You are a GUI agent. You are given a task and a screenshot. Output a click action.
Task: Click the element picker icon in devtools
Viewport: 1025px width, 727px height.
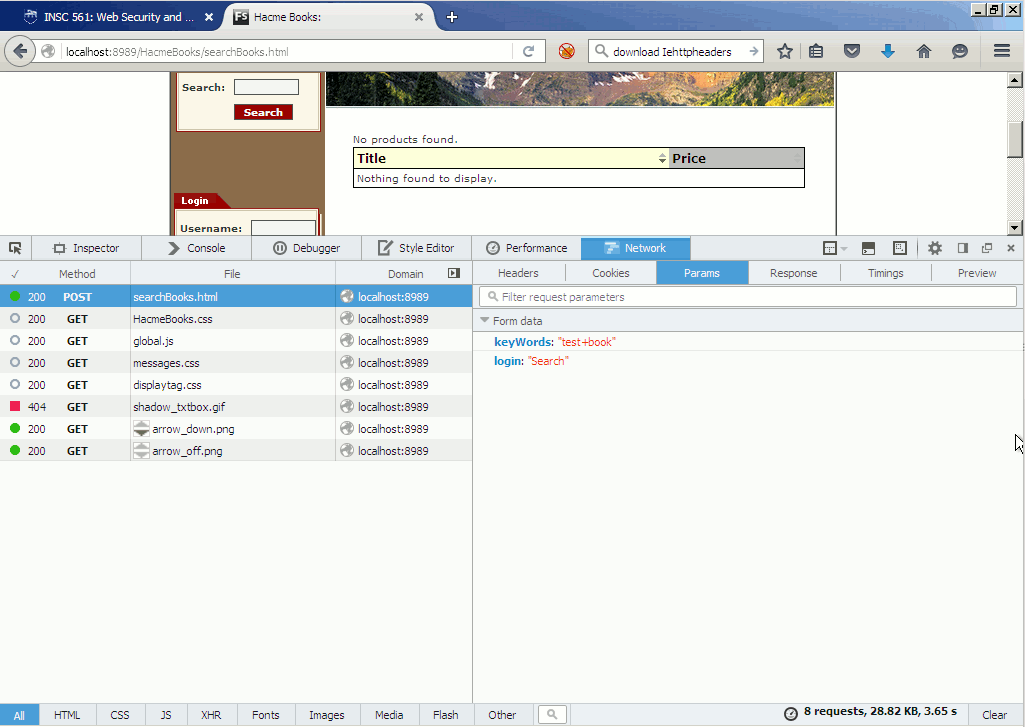coord(15,248)
